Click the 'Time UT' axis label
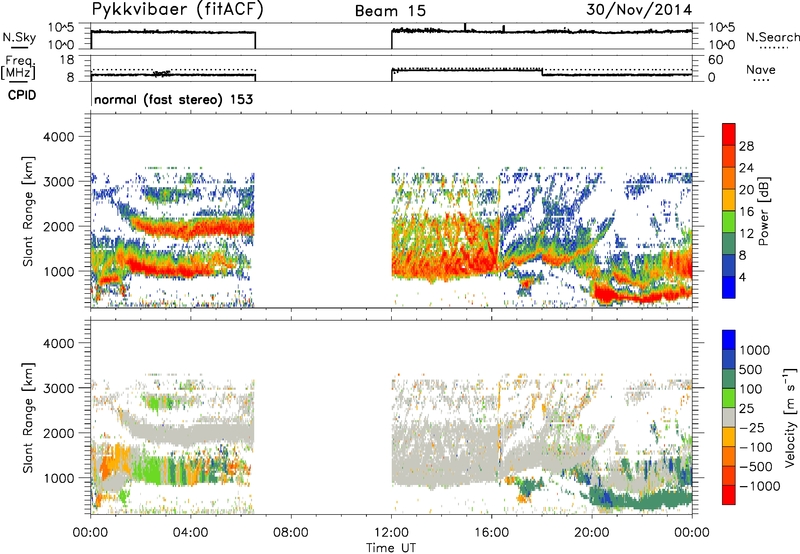This screenshot has height=554, width=800. point(391,548)
